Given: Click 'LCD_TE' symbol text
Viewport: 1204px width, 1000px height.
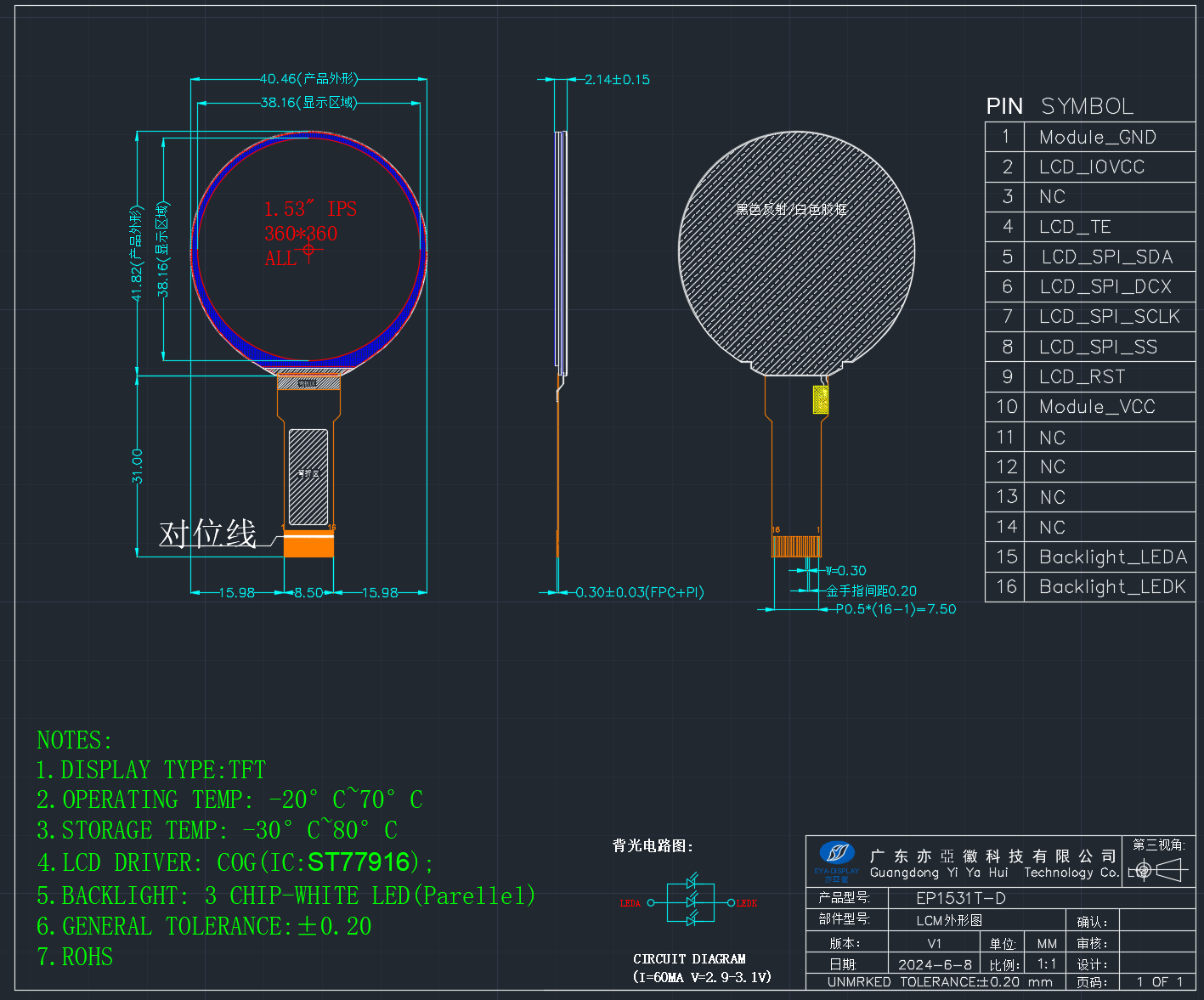Looking at the screenshot, I should [x=1075, y=227].
